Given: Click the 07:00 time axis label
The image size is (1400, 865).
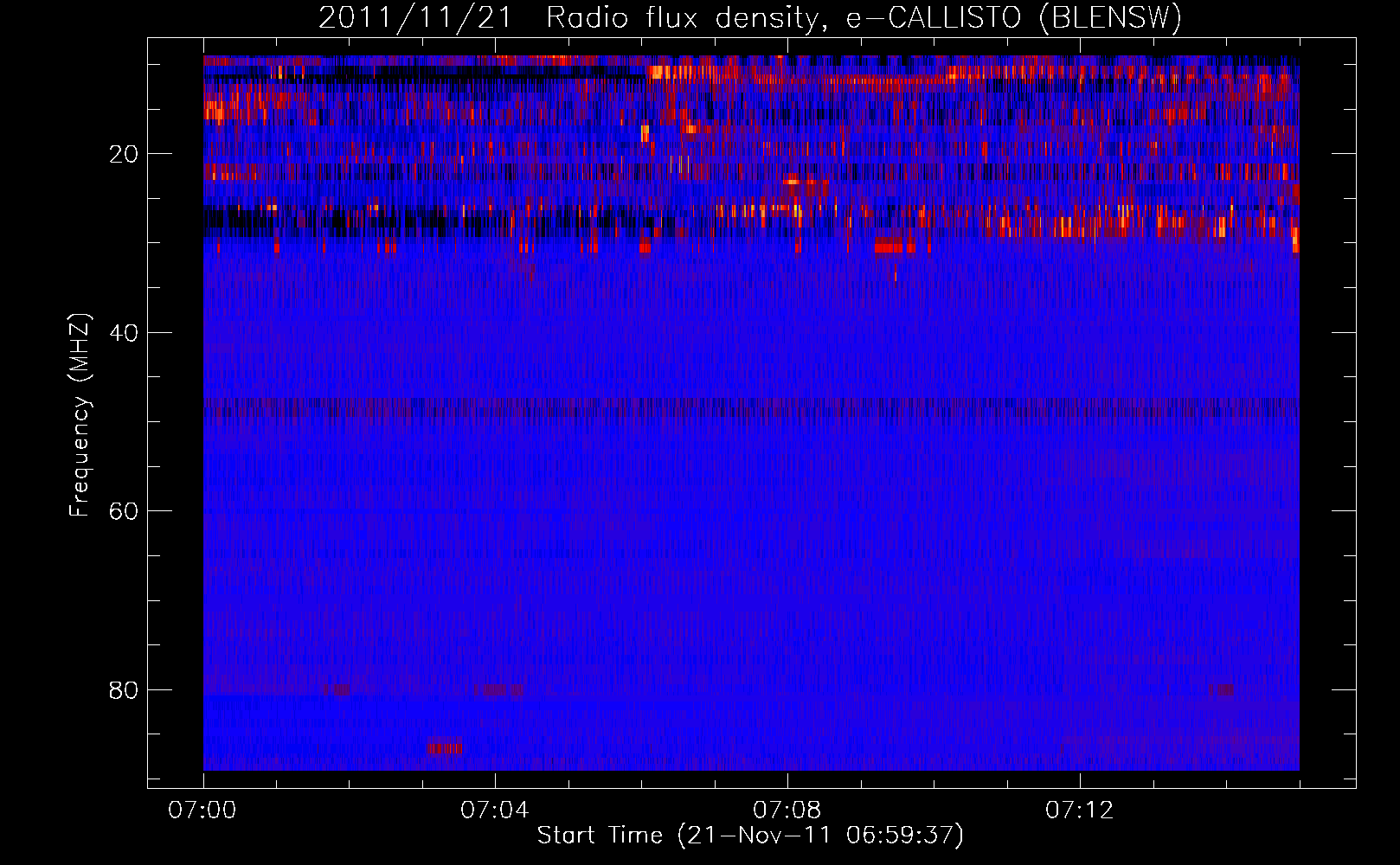Looking at the screenshot, I should (x=203, y=811).
